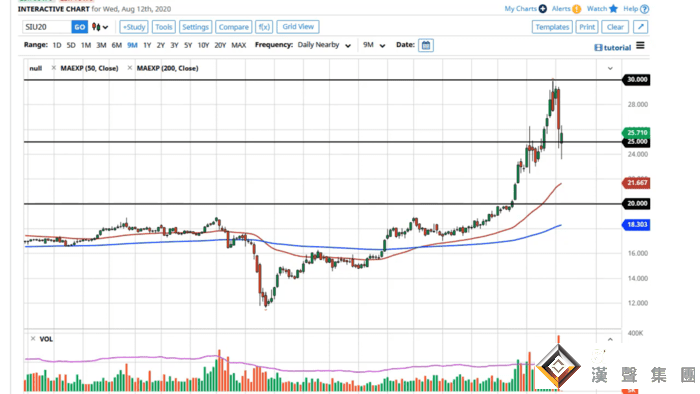Click the Clear button
This screenshot has height=394, width=700.
(x=615, y=27)
